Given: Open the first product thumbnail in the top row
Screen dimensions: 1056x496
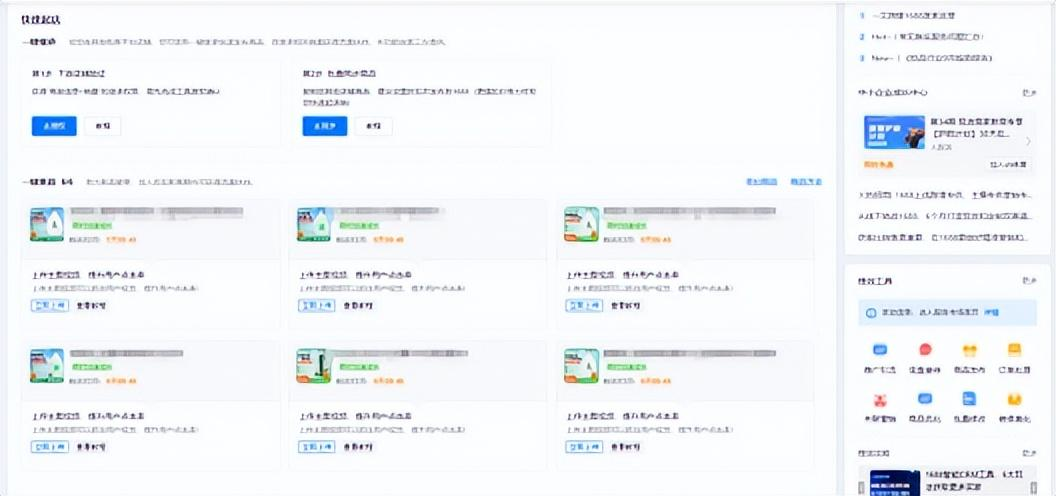Looking at the screenshot, I should pos(47,224).
